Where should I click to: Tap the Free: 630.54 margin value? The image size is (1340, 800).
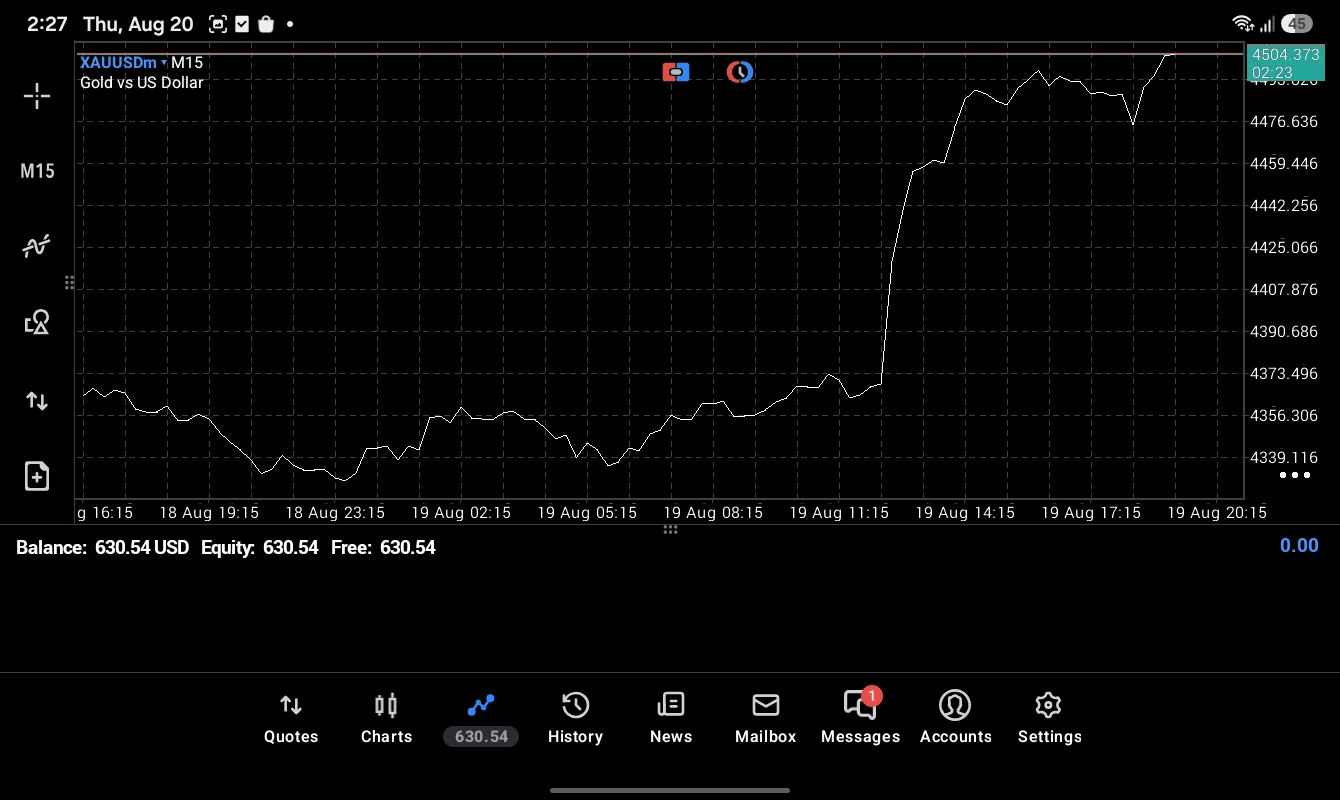(383, 547)
